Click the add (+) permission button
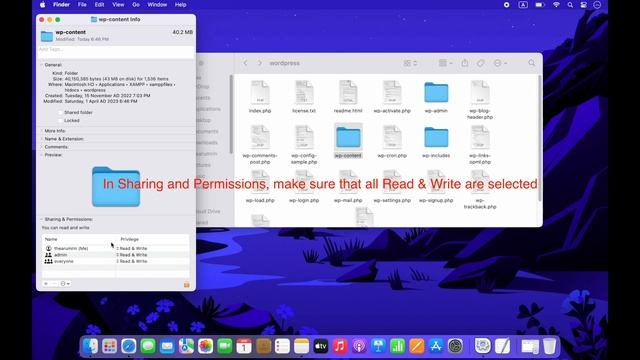The image size is (640, 360). [x=46, y=283]
